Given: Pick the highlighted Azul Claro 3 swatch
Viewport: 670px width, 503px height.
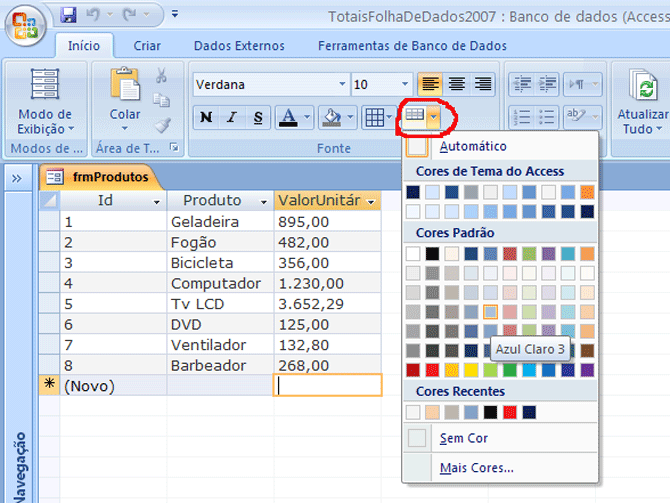Looking at the screenshot, I should (x=490, y=312).
